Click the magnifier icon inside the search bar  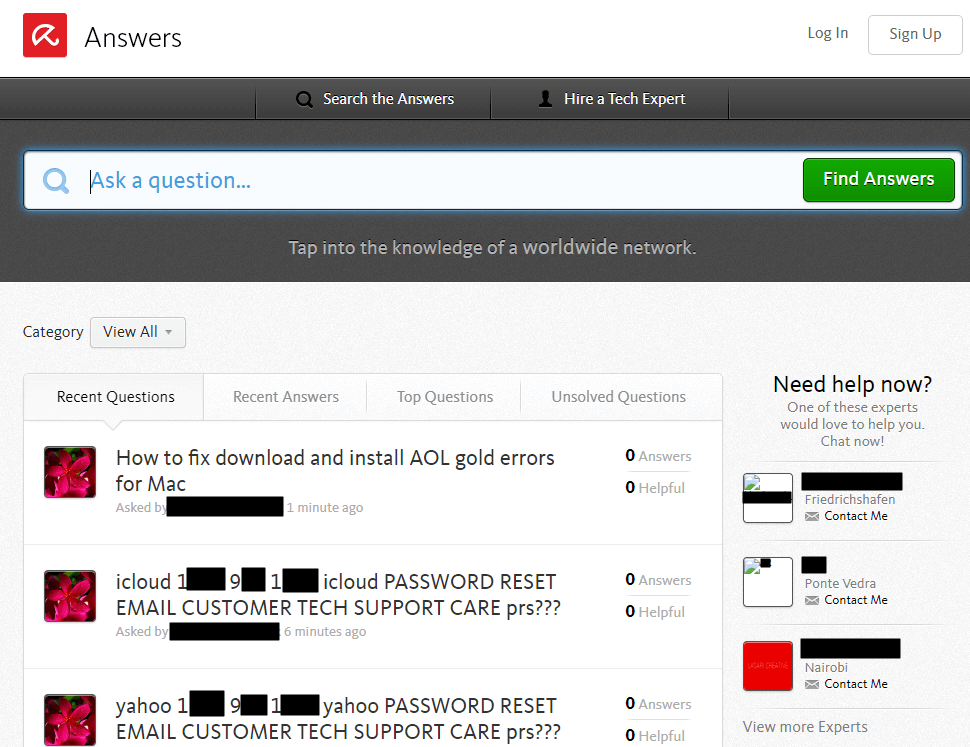pos(55,180)
